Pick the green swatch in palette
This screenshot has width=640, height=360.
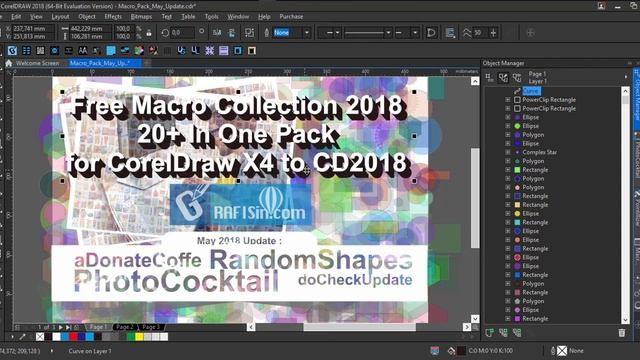point(131,337)
